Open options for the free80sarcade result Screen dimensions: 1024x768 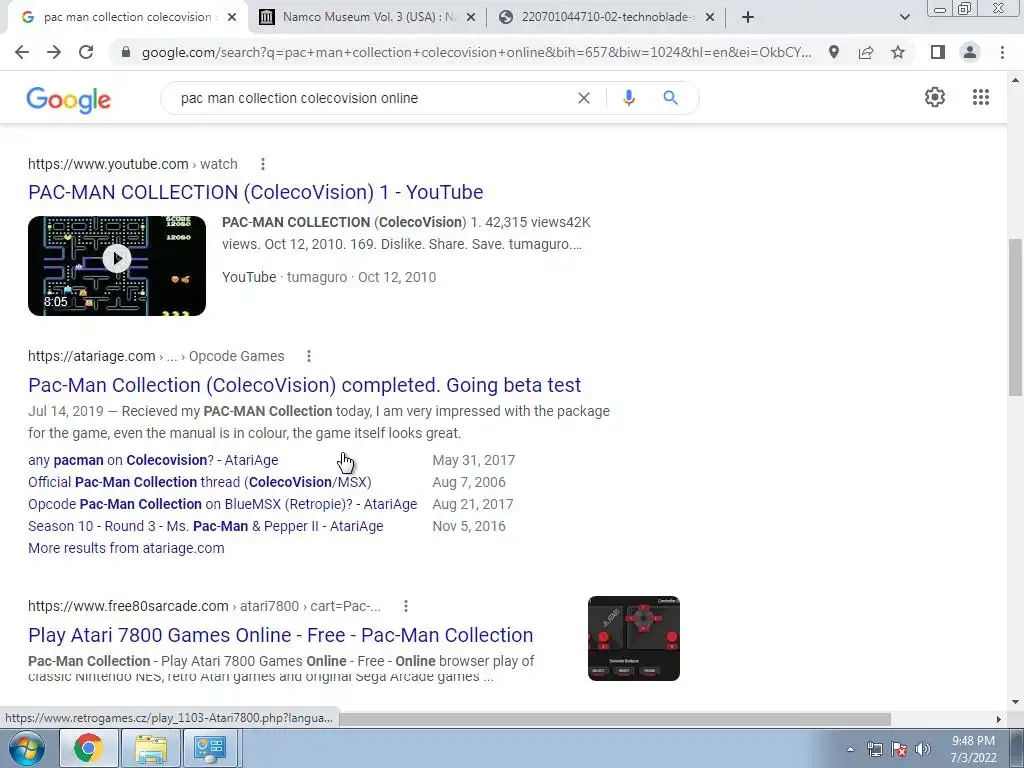tap(406, 606)
